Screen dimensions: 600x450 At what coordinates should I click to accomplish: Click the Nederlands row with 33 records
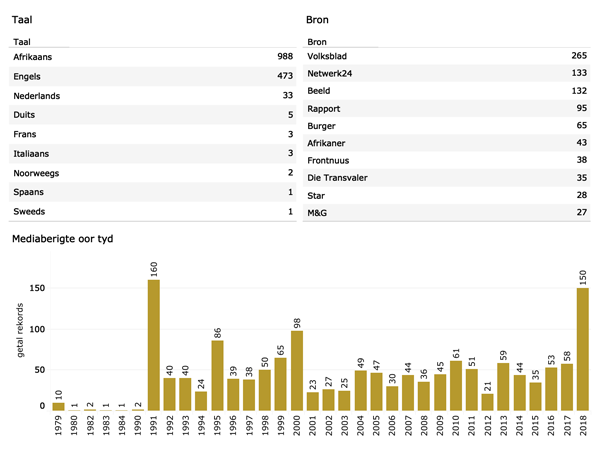pos(150,95)
